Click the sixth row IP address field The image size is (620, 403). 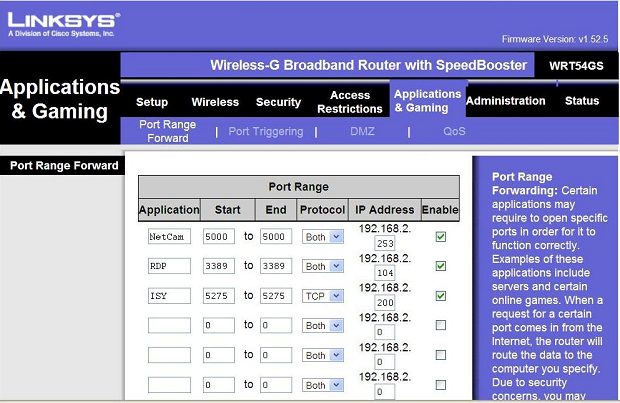pyautogui.click(x=385, y=392)
